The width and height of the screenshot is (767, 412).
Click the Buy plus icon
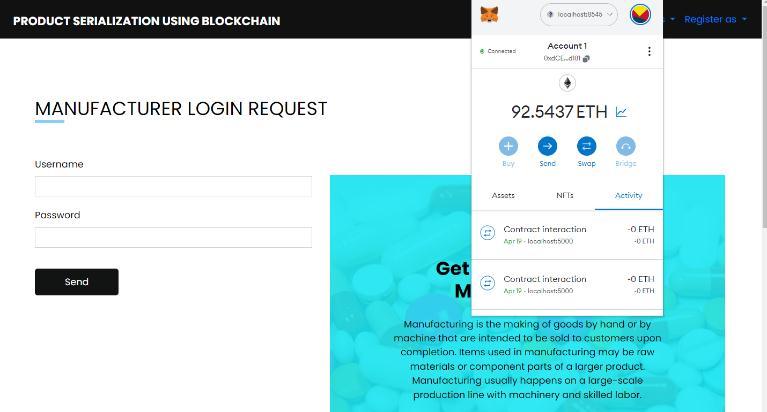508,146
